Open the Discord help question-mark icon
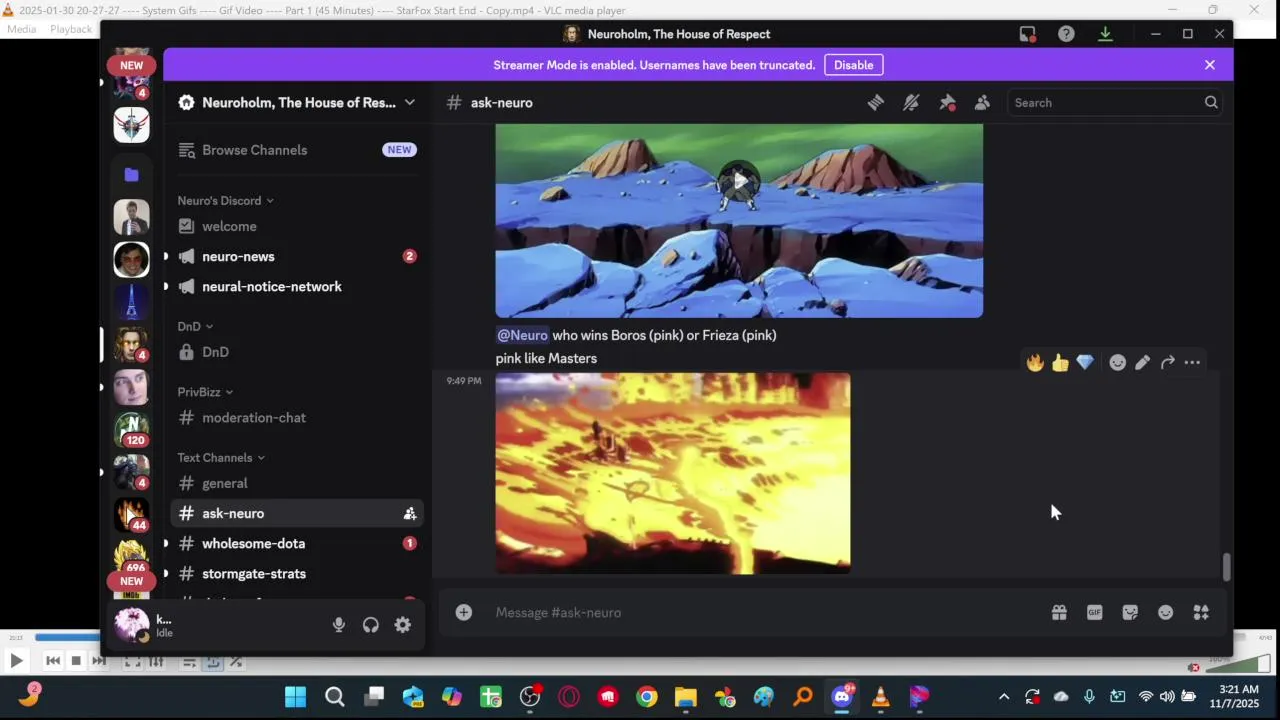This screenshot has height=720, width=1280. [1067, 34]
